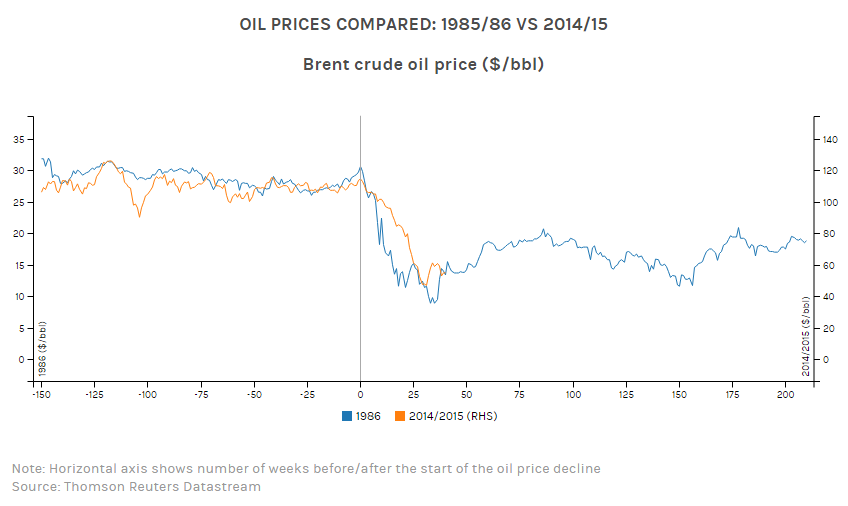Viewport: 848px width, 506px height.
Task: Click the -50 tick on horizontal axis
Action: point(254,395)
